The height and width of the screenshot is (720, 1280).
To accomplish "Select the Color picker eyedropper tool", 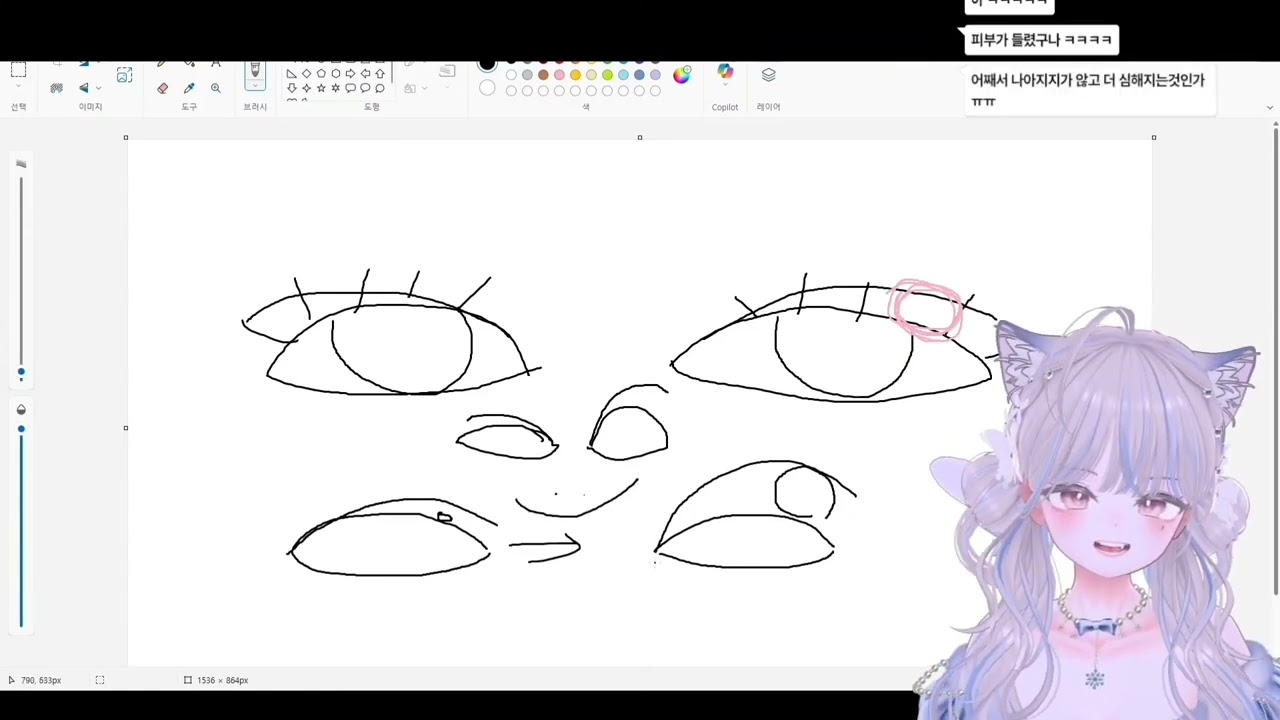I will click(189, 88).
